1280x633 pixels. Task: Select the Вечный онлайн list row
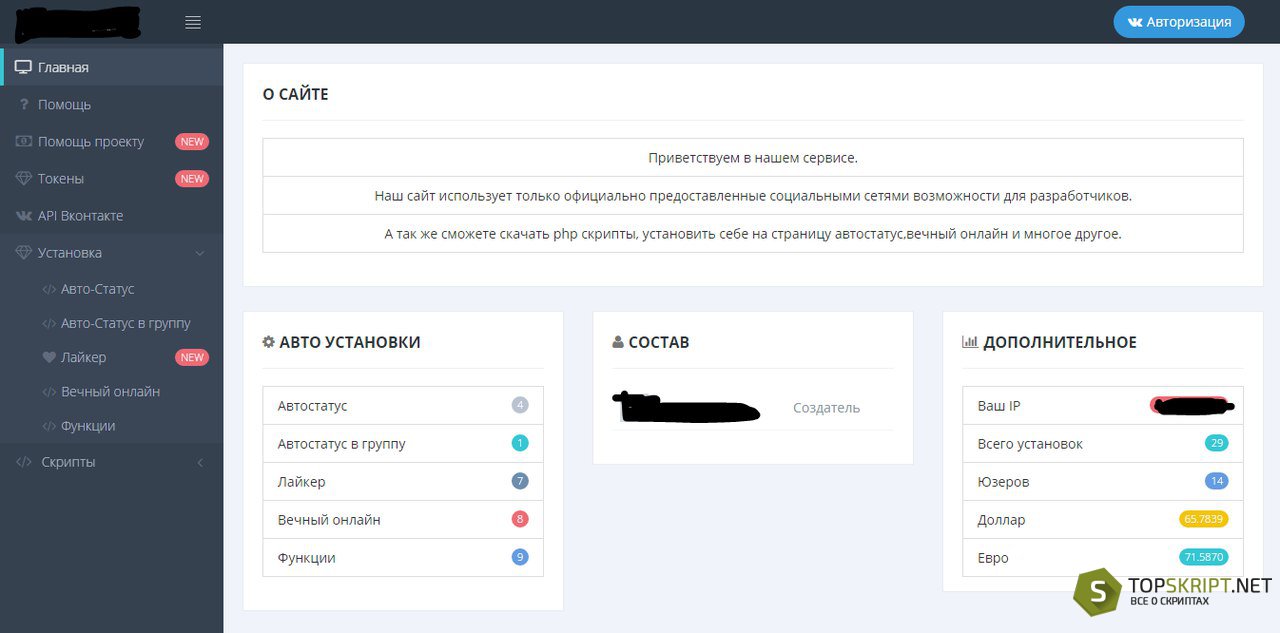pos(403,520)
